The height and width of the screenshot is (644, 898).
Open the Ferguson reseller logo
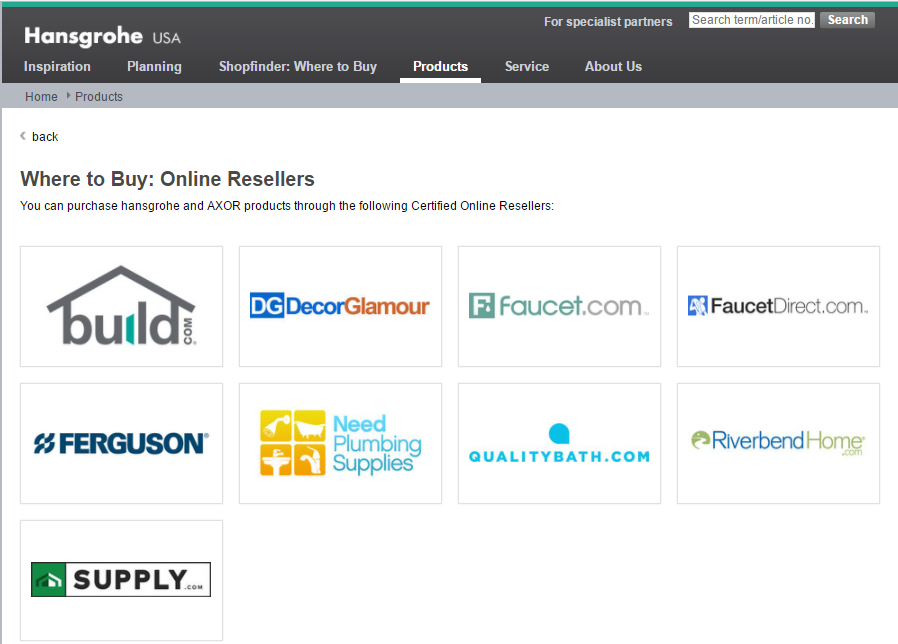pyautogui.click(x=121, y=443)
